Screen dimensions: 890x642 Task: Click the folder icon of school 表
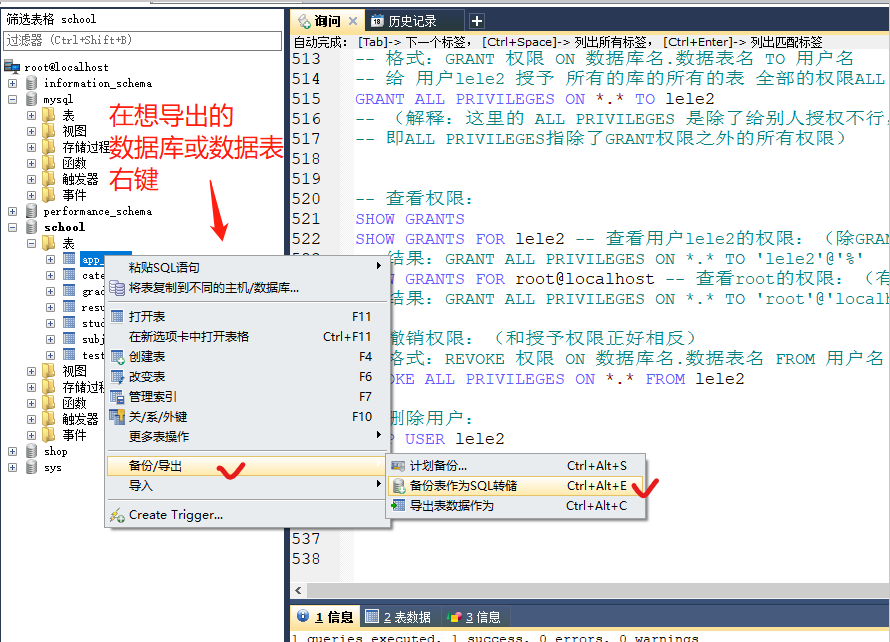pos(50,243)
